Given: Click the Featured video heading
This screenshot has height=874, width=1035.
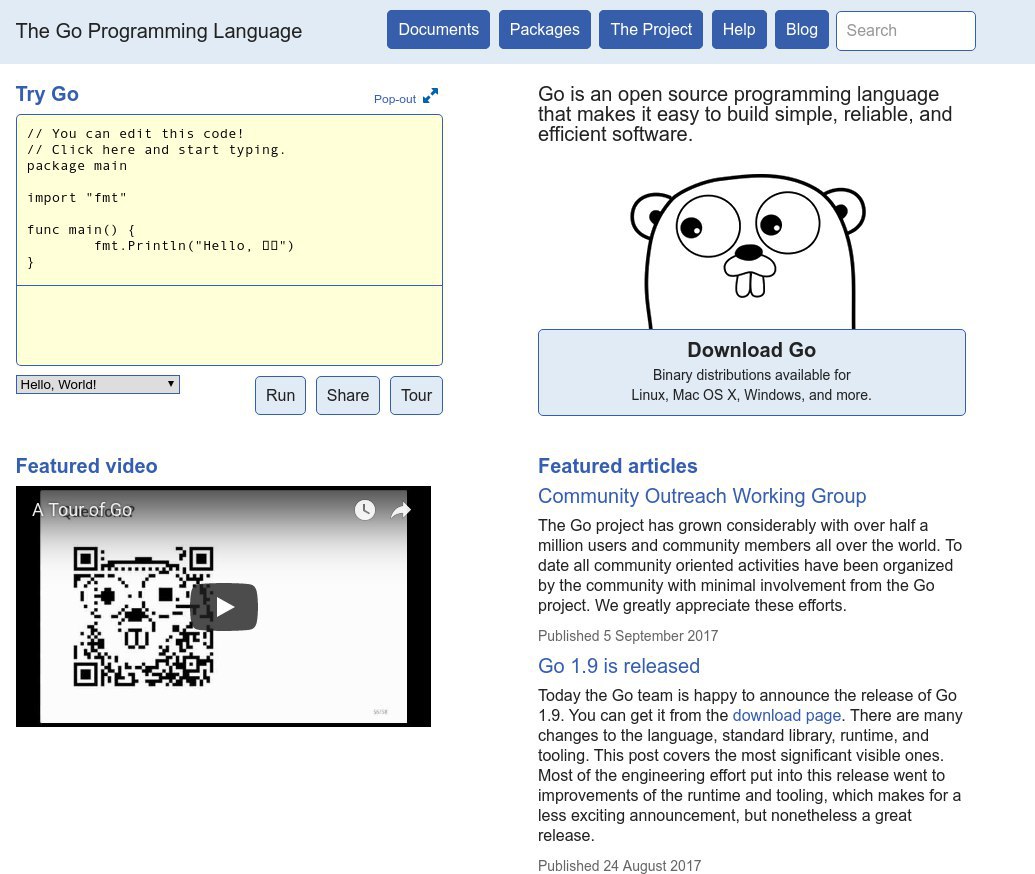Looking at the screenshot, I should pos(86,466).
